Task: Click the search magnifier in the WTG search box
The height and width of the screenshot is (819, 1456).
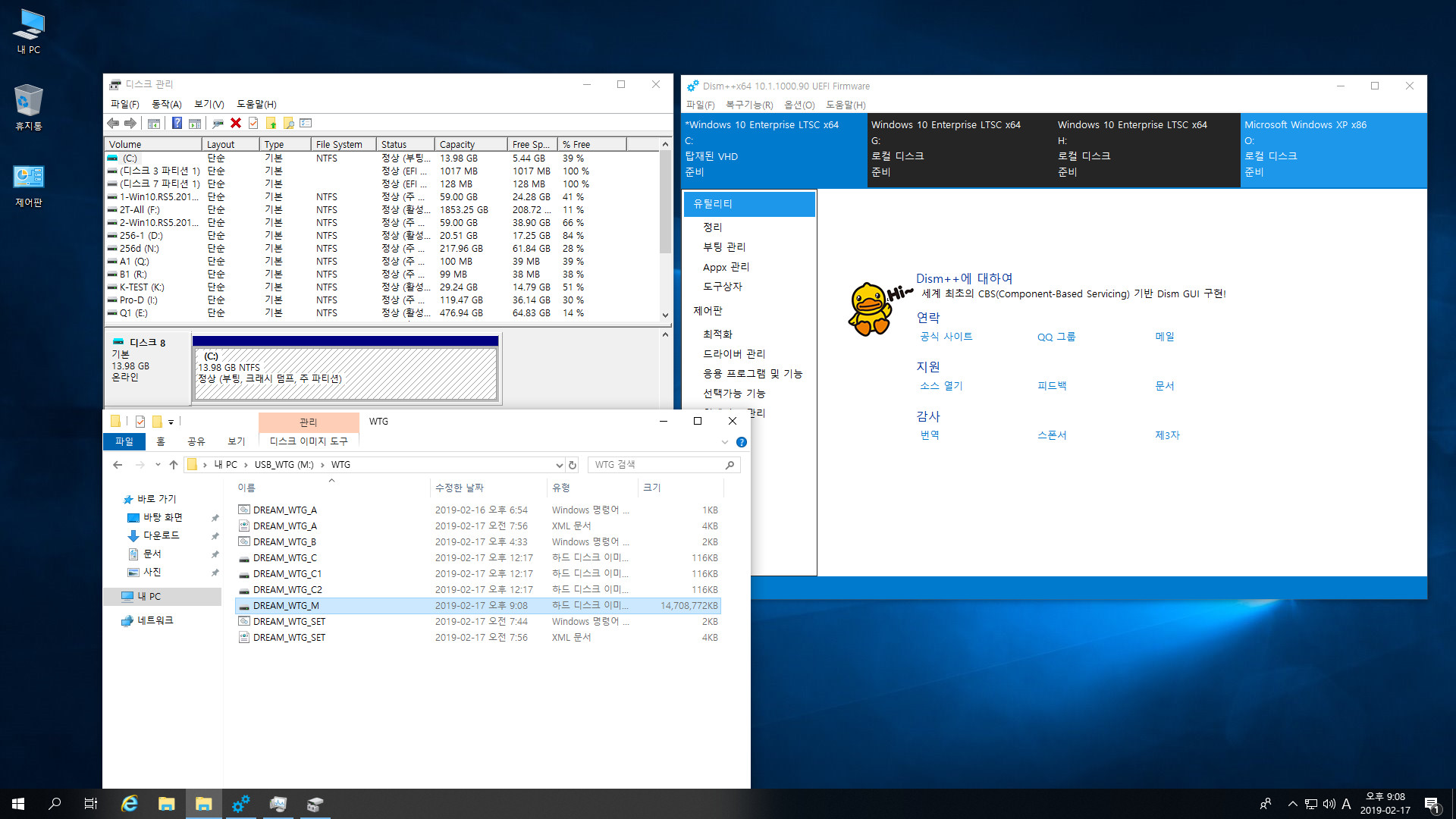Action: [x=730, y=465]
